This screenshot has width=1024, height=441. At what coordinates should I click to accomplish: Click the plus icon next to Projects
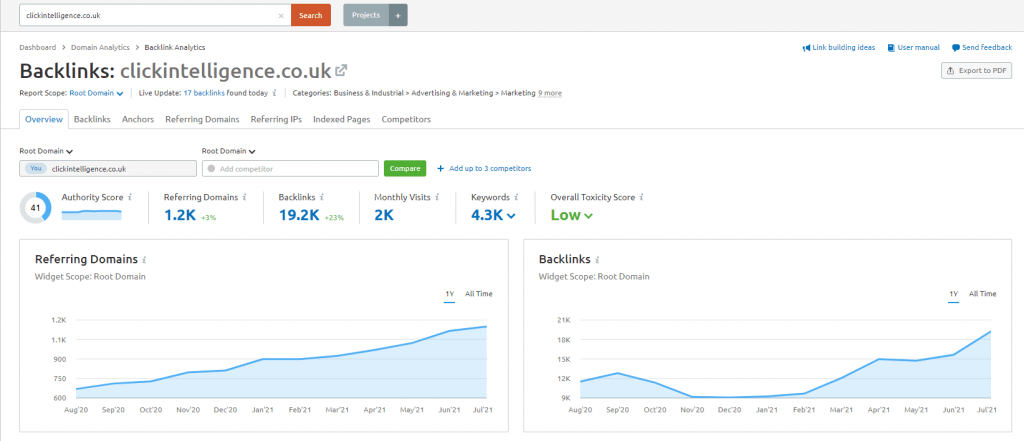click(x=398, y=15)
